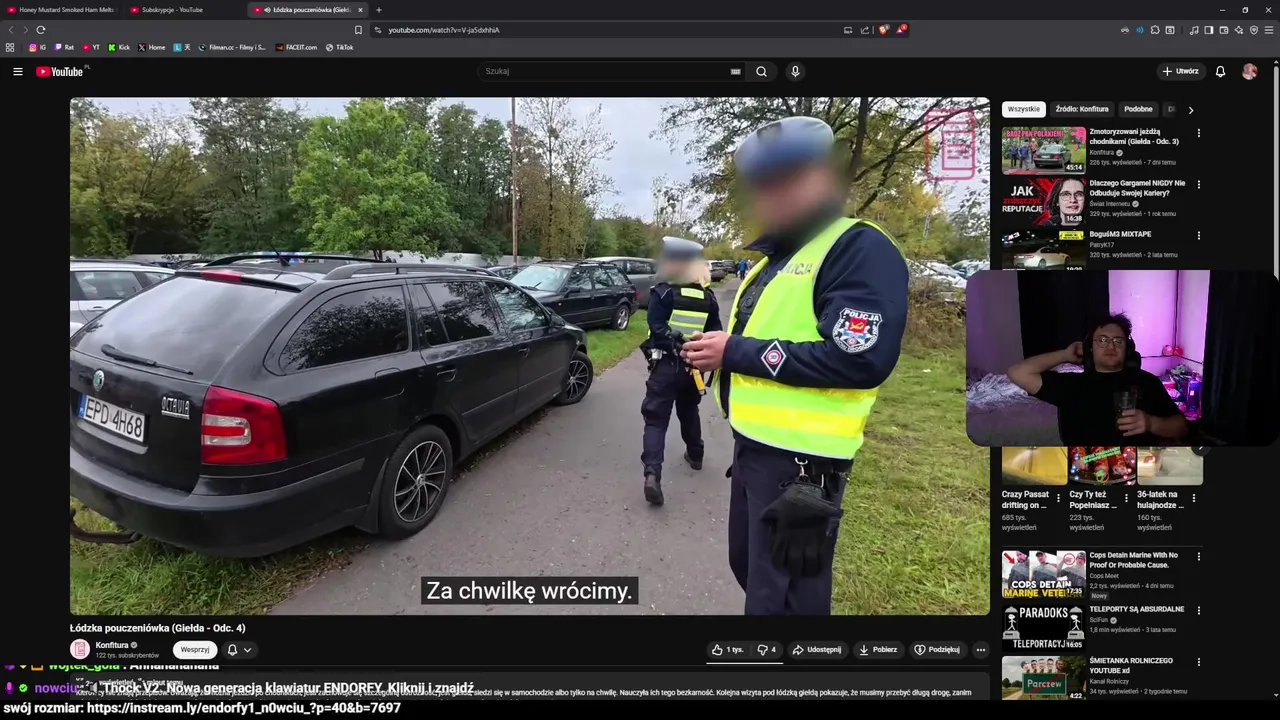Open options for ŚMIETANKA ROLNICZEGO YOUTUBE video
This screenshot has width=1280, height=720.
(1199, 662)
